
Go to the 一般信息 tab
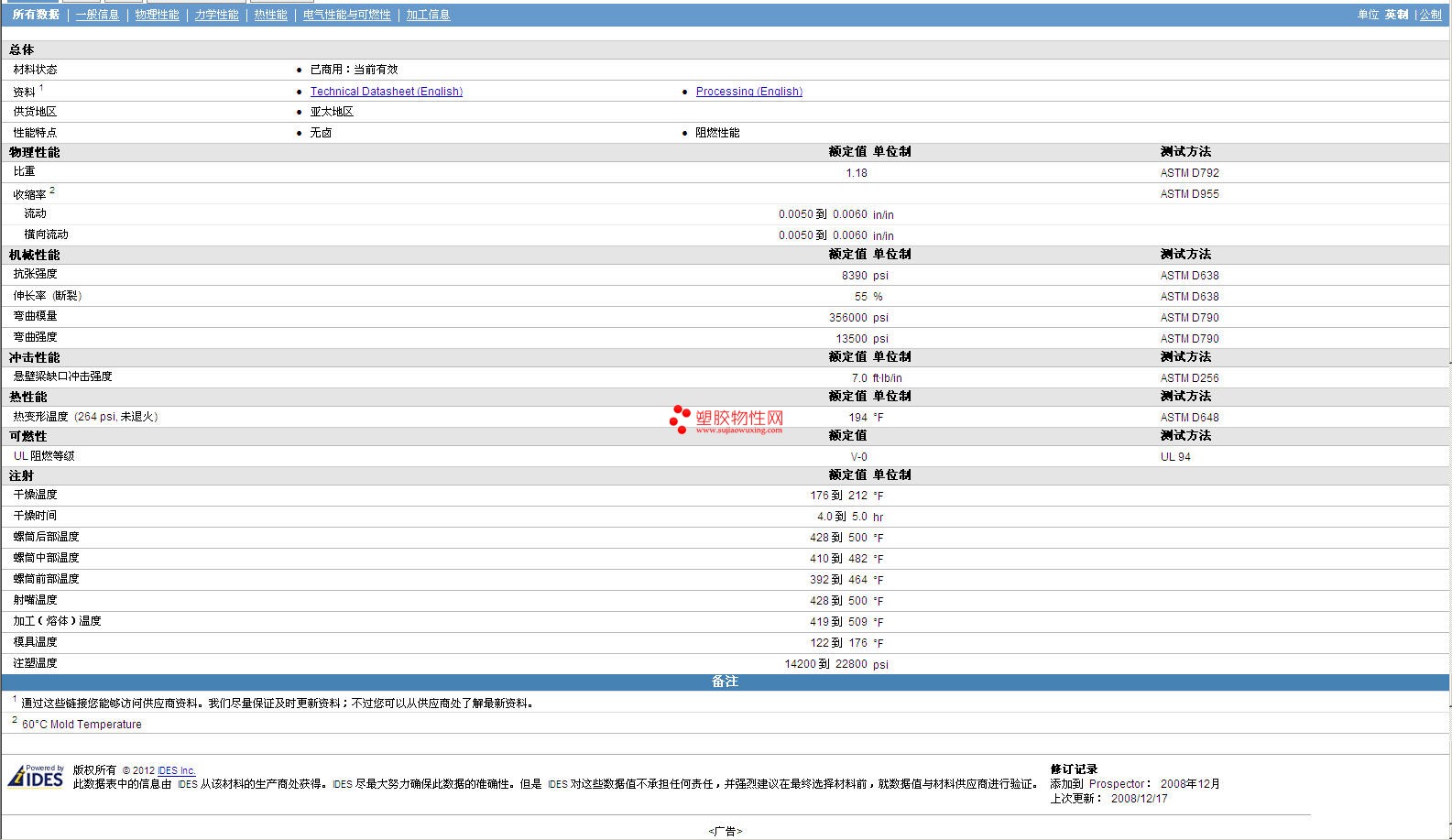[x=97, y=15]
